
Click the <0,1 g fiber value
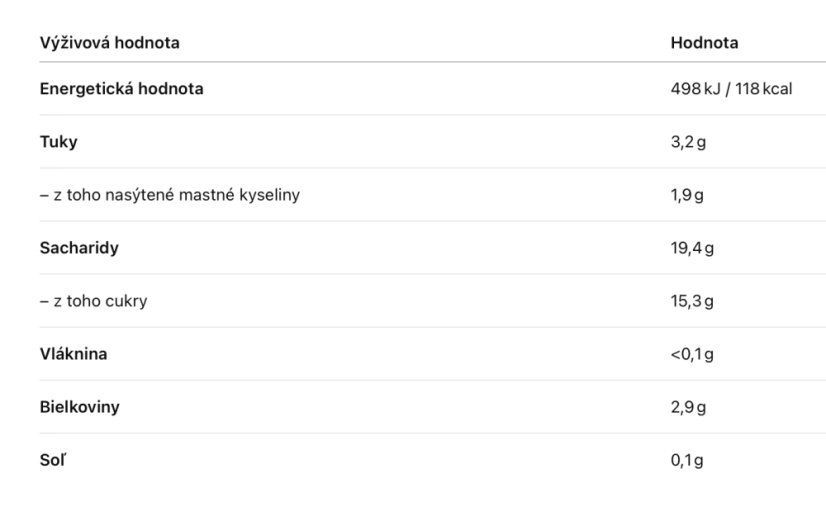[x=692, y=355]
